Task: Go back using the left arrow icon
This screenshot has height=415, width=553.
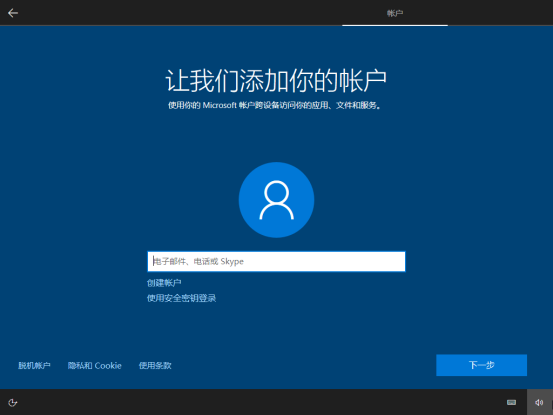Action: pos(13,13)
